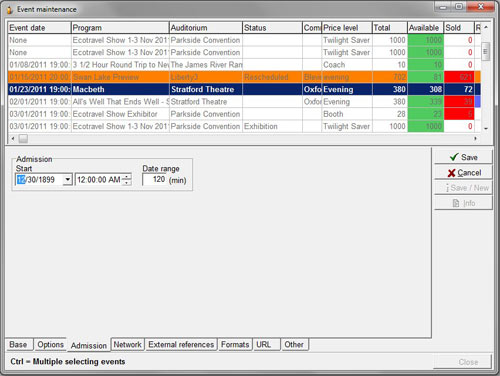Click the Date range minutes field
Viewport: 500px width, 376px height.
point(154,180)
